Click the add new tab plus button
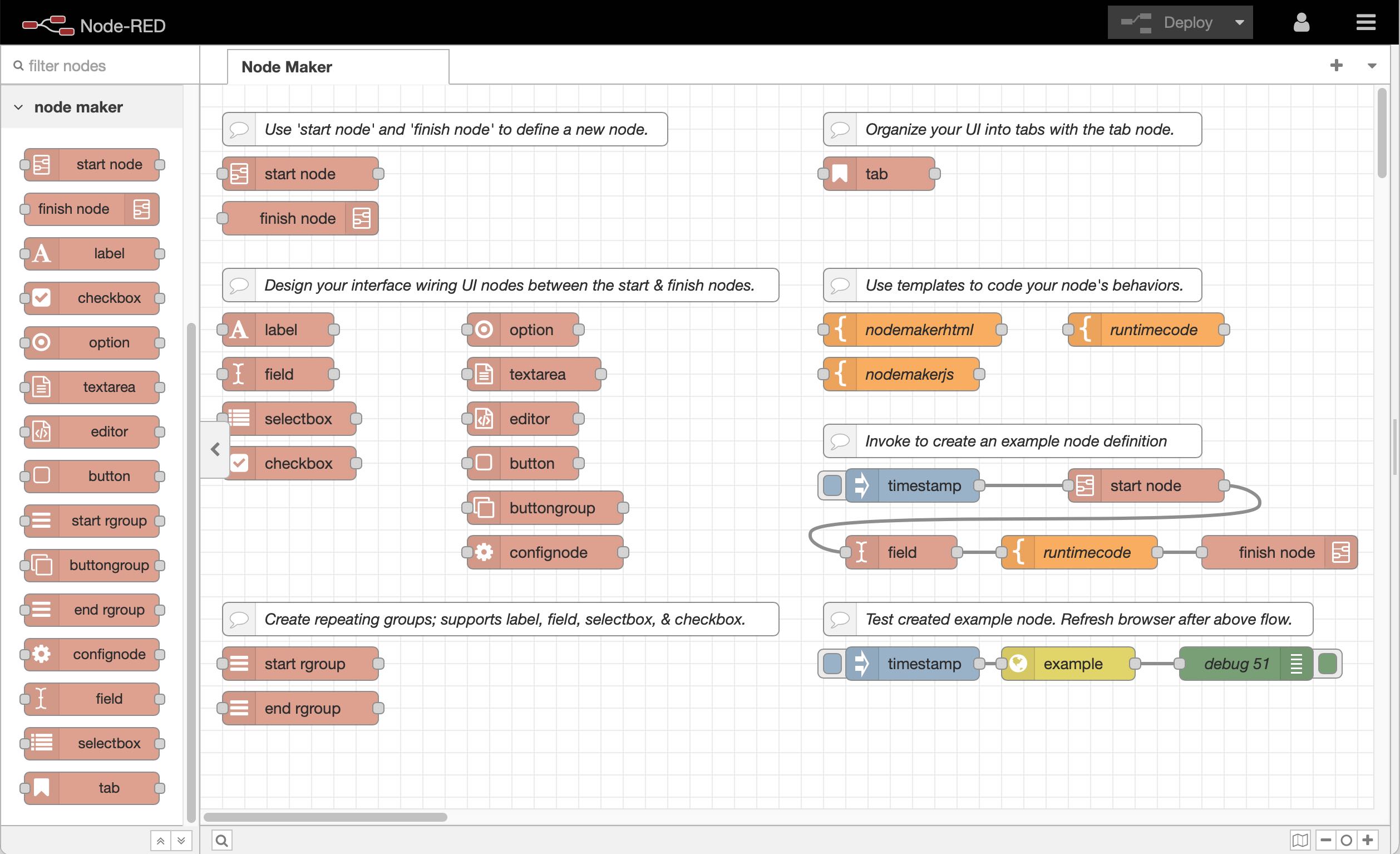Viewport: 1400px width, 854px height. tap(1336, 65)
